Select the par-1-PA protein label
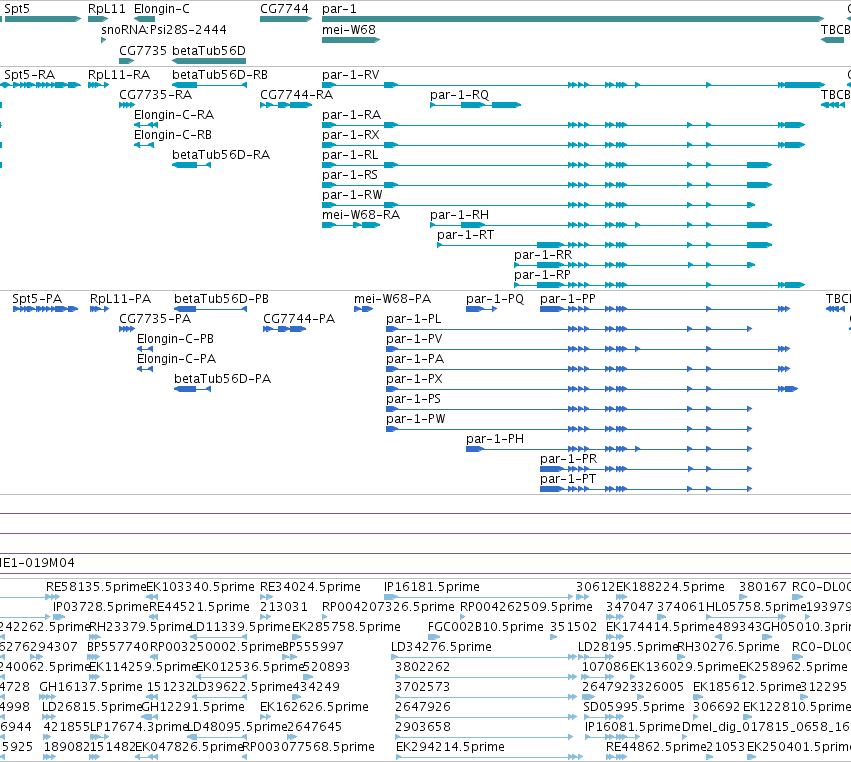851x762 pixels. point(415,359)
